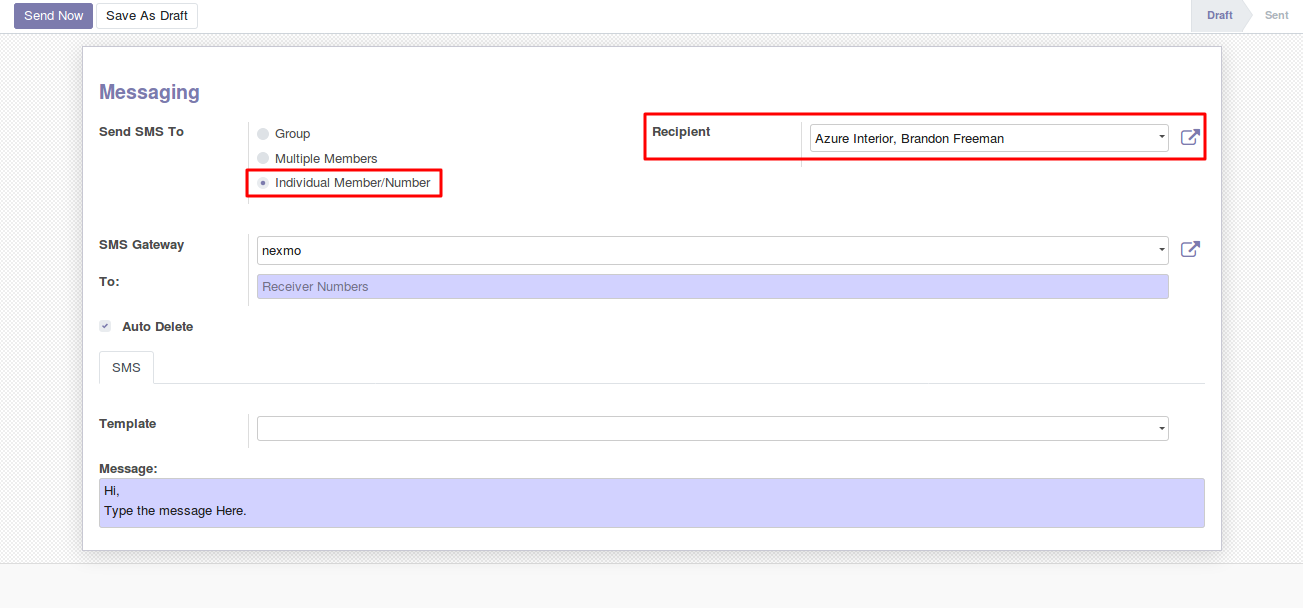Click the Recipient field showing Azure Interior
This screenshot has height=608, width=1303.
(x=980, y=138)
